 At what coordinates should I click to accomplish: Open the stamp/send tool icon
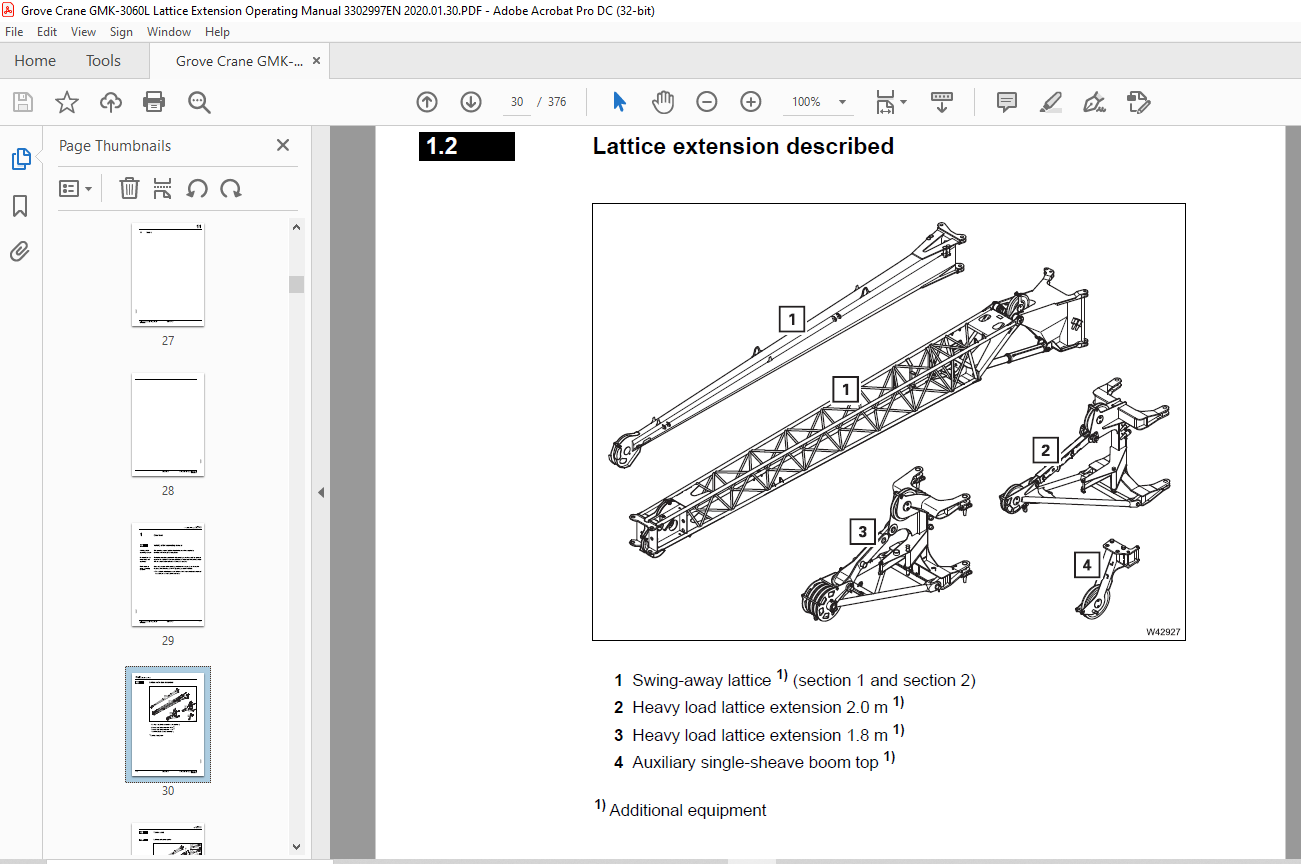1138,102
